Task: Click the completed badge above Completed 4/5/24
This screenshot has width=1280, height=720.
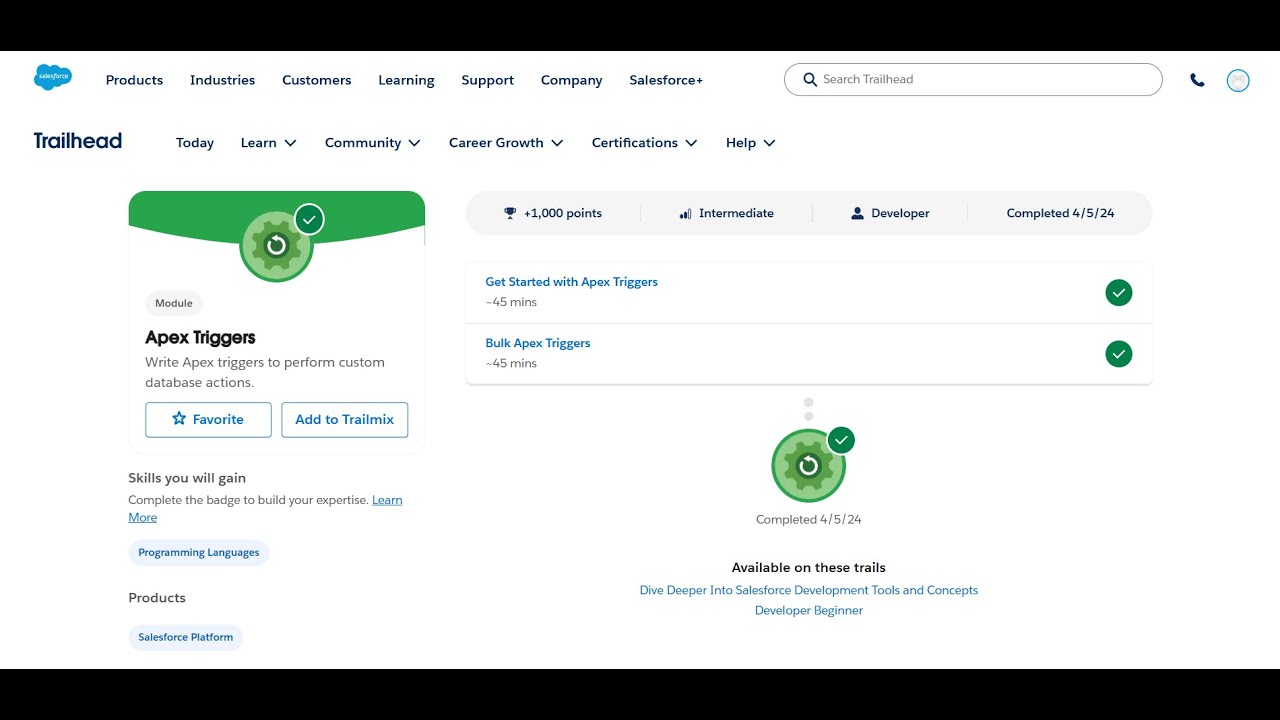Action: pyautogui.click(x=809, y=465)
